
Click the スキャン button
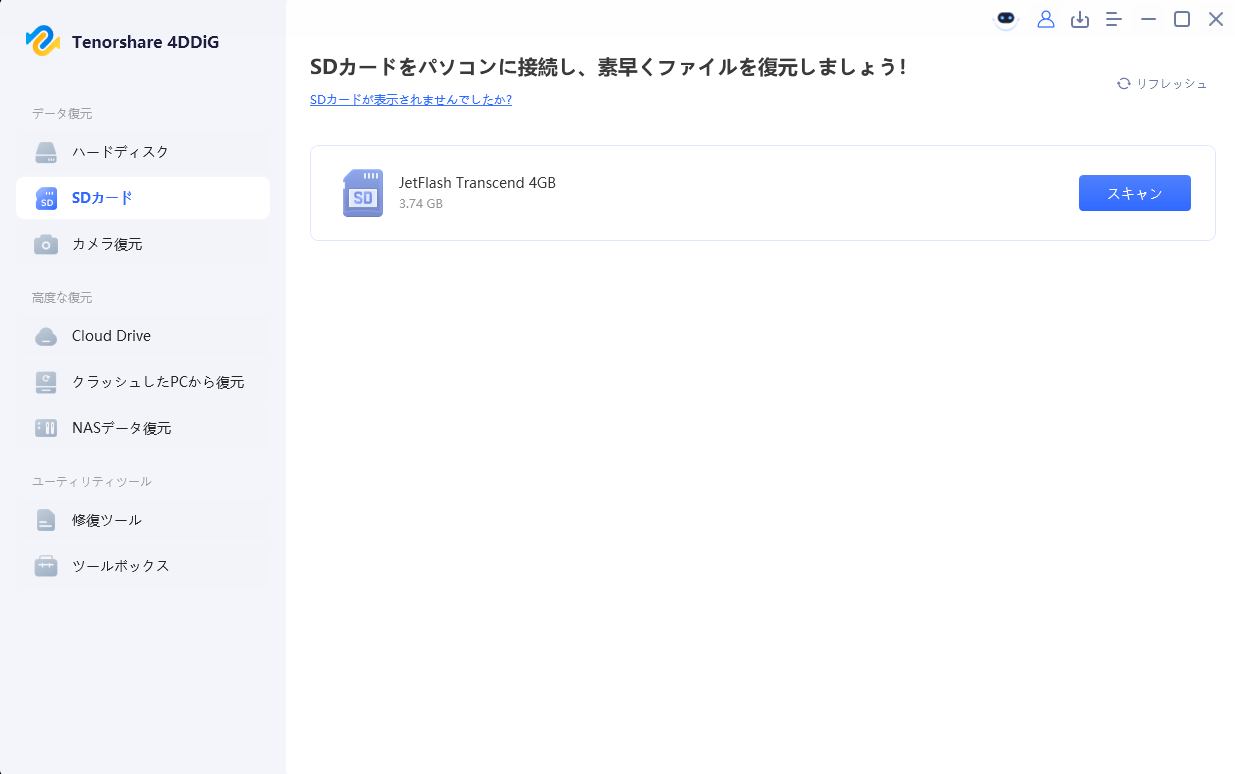tap(1135, 193)
